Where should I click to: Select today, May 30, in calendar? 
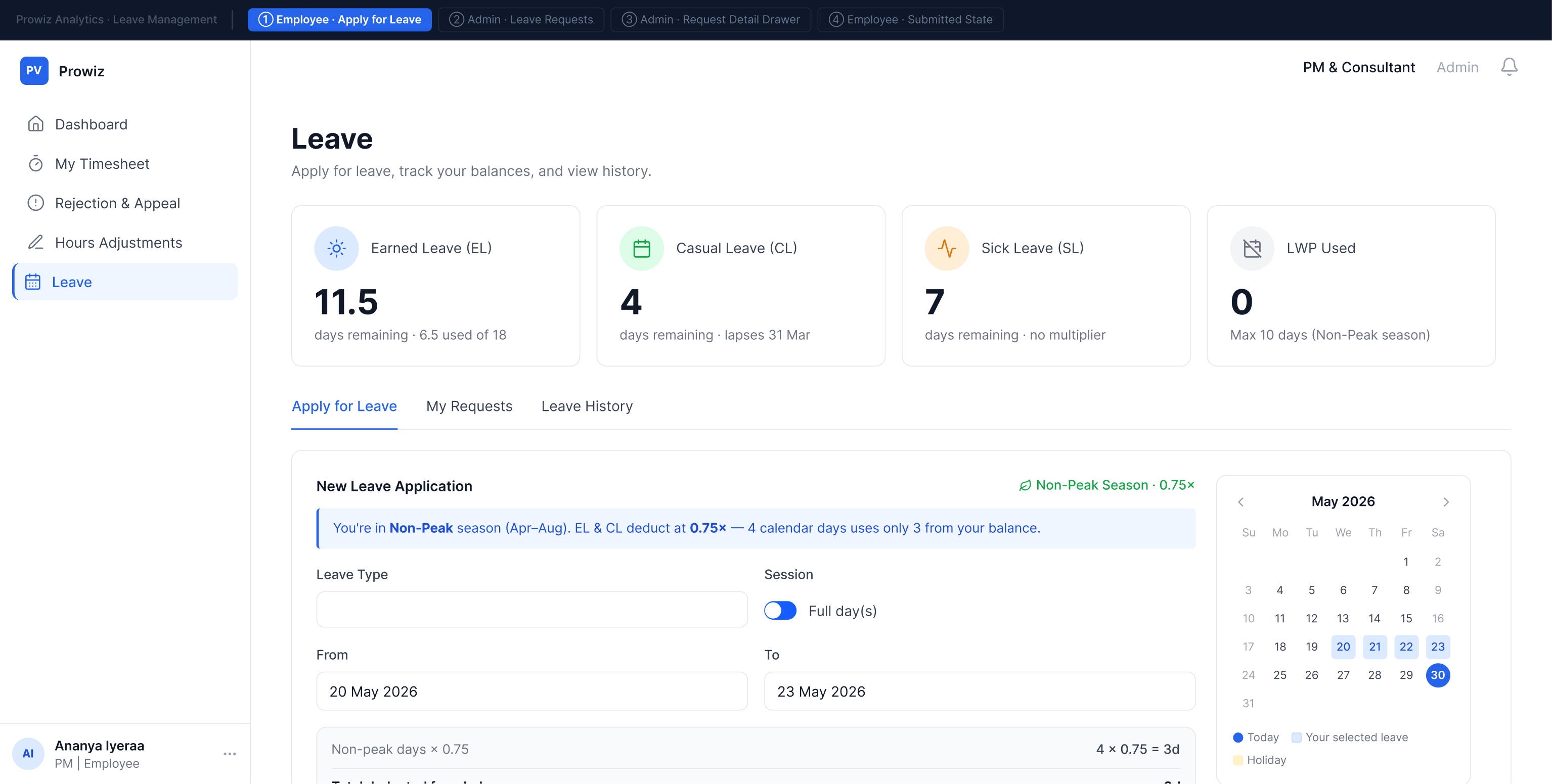tap(1438, 675)
